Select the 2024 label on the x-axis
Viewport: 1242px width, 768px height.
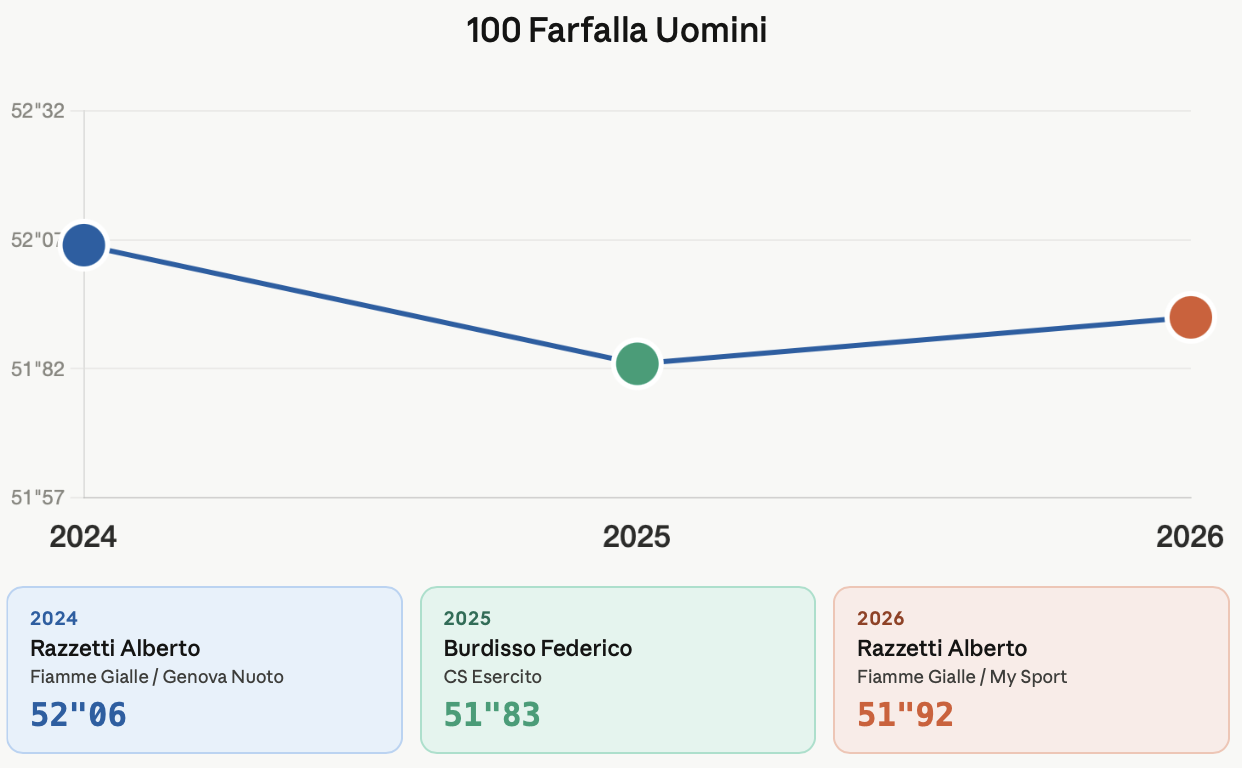84,537
